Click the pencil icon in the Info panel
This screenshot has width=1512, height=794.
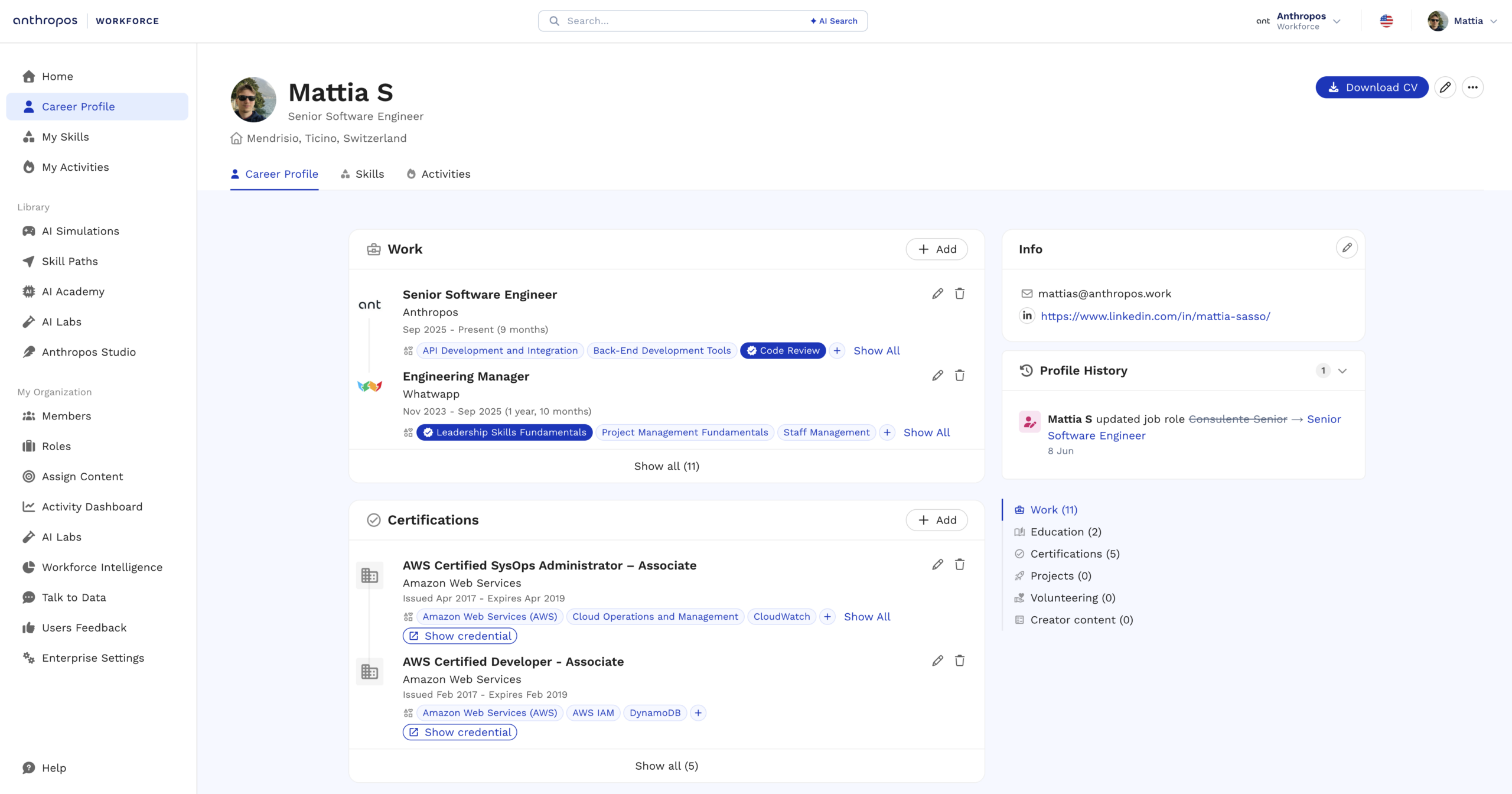[1347, 248]
